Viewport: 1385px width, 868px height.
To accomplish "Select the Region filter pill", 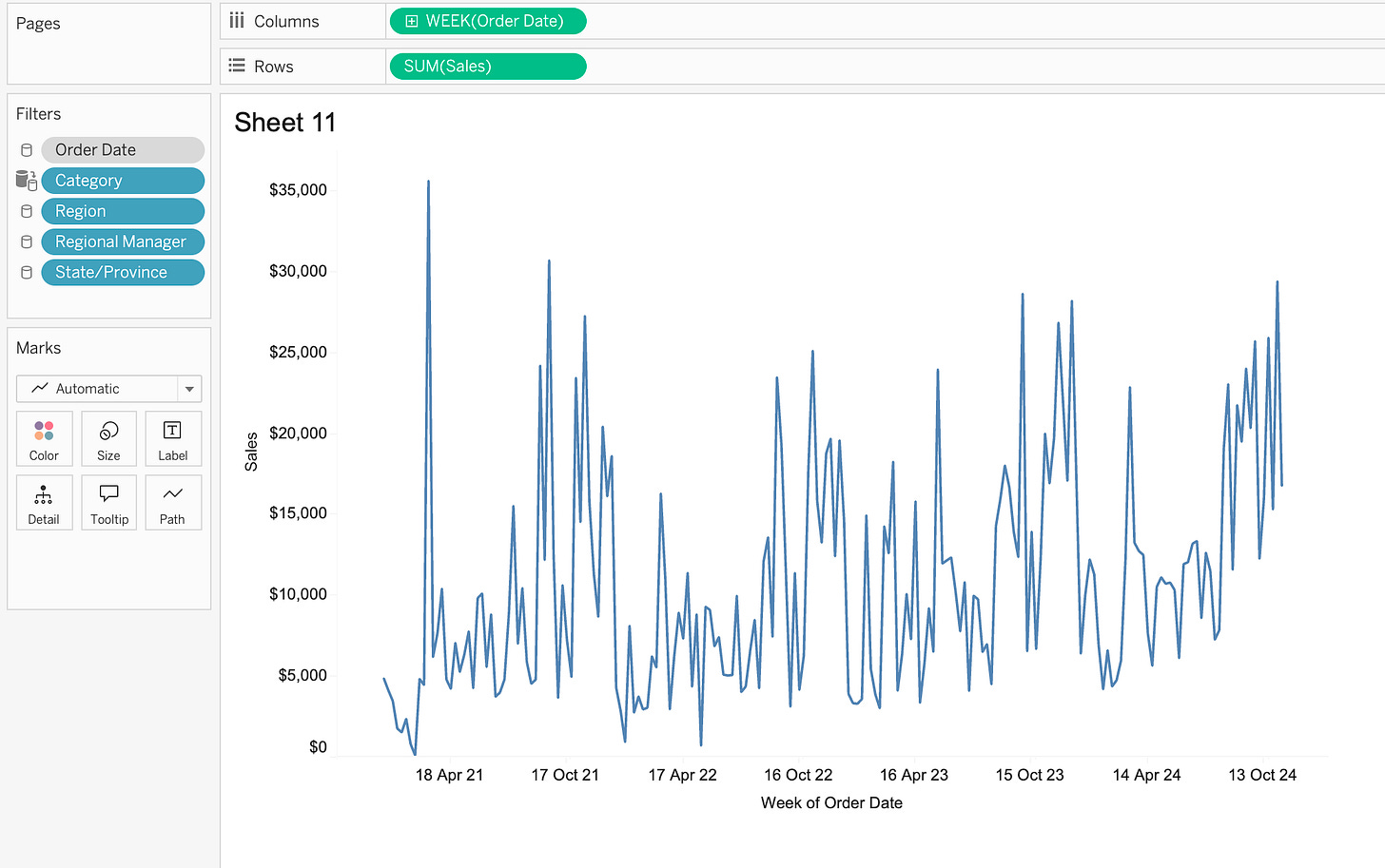I will coord(123,211).
